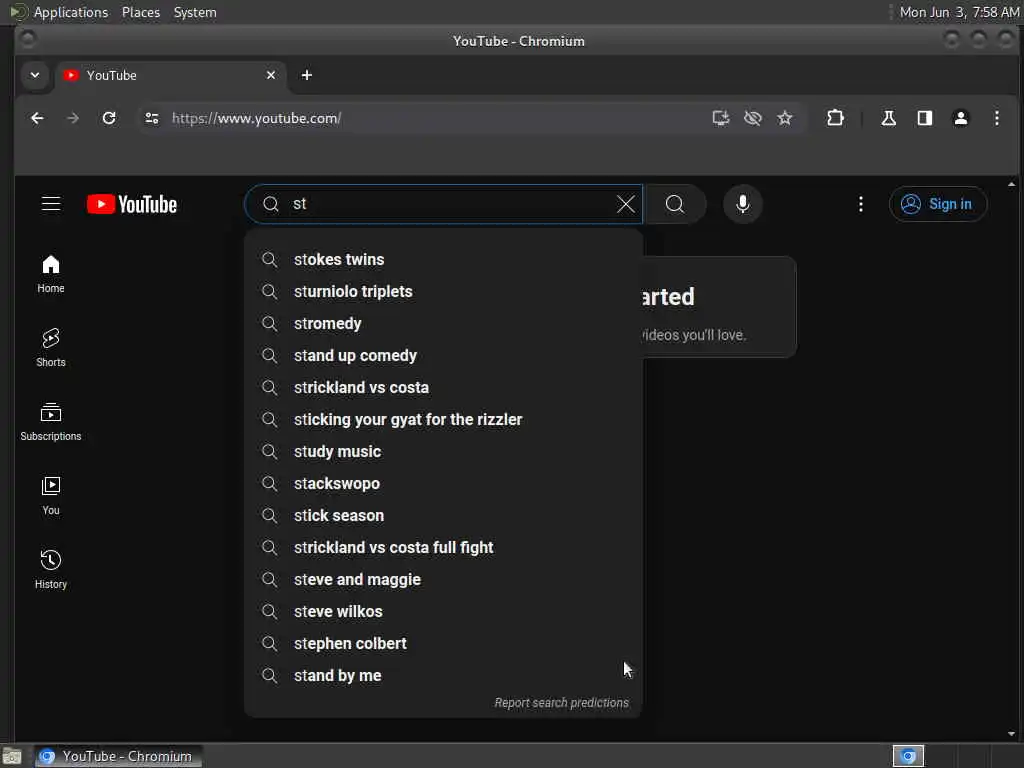Choose the 'study music' suggestion
Viewport: 1024px width, 768px height.
point(443,451)
